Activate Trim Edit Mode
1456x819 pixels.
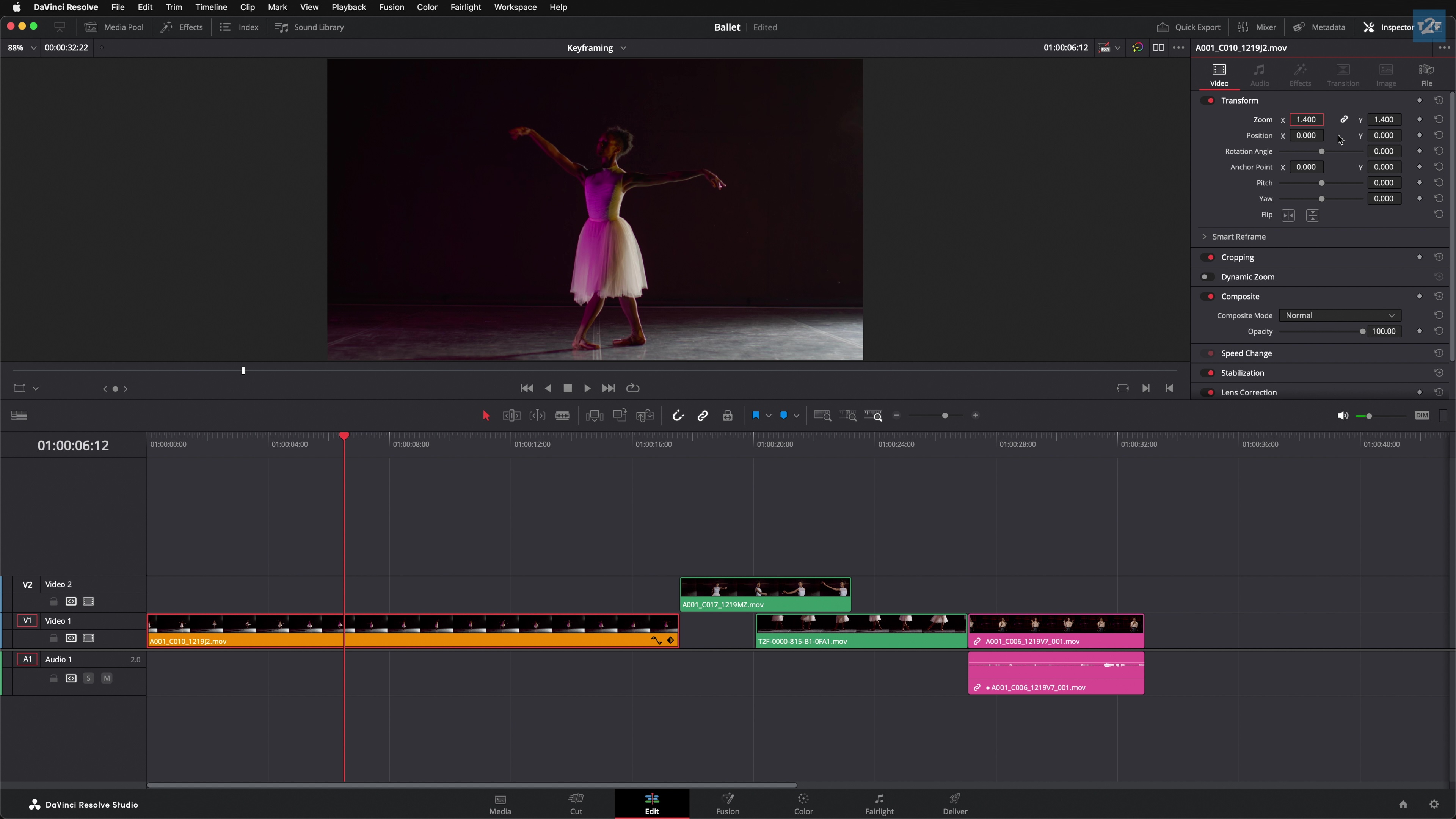click(511, 416)
